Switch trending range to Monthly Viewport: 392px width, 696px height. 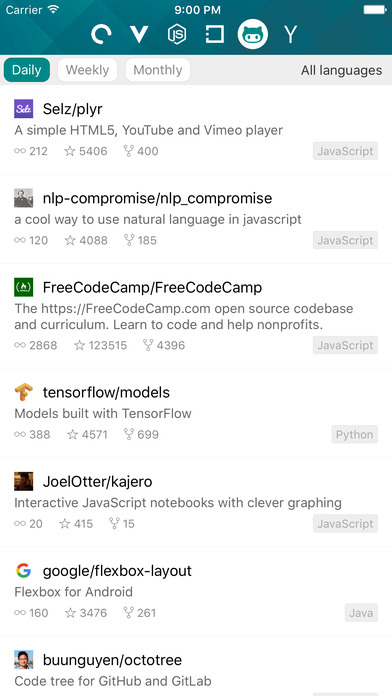point(158,70)
